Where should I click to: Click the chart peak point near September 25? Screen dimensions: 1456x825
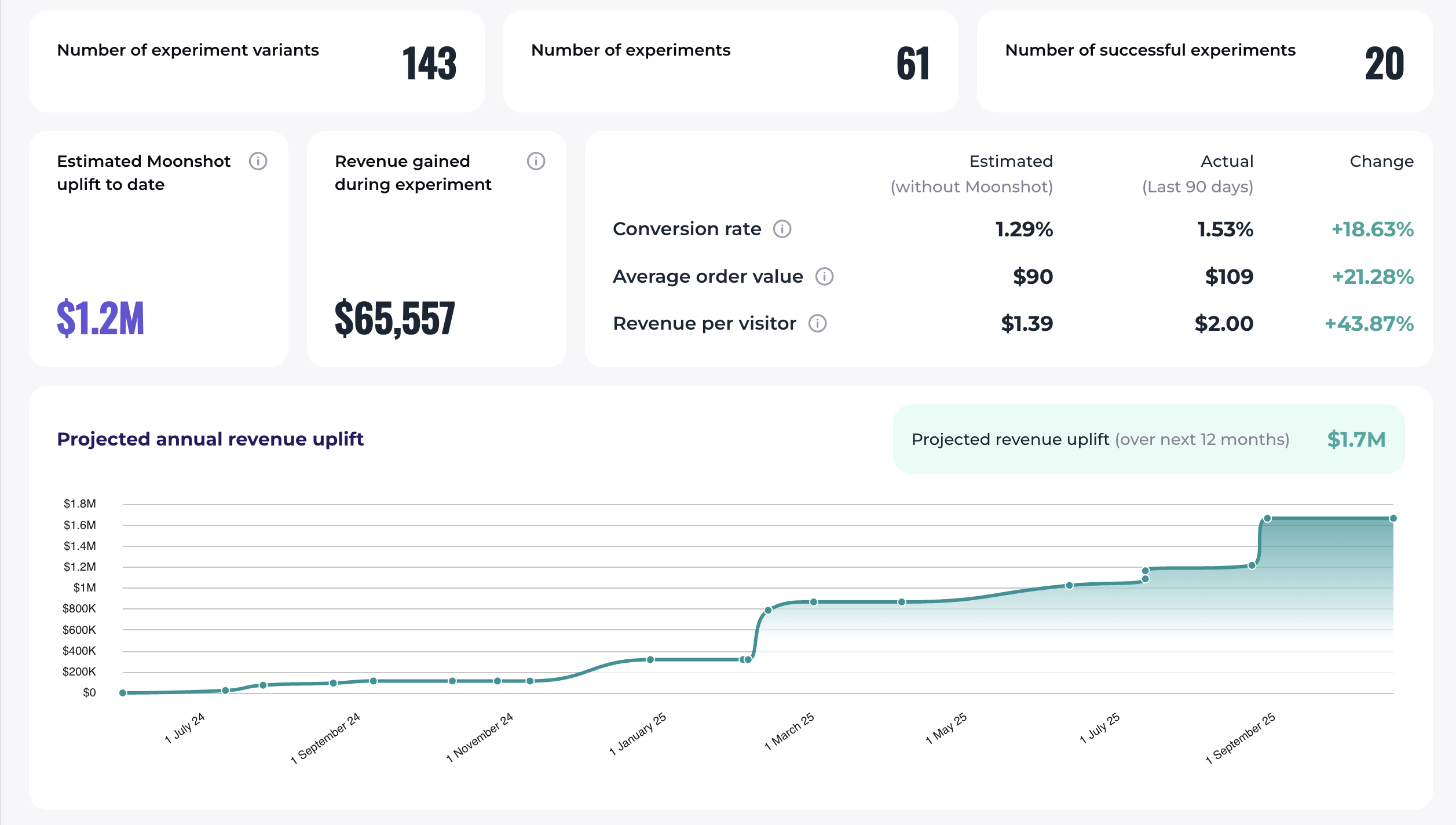pyautogui.click(x=1267, y=519)
